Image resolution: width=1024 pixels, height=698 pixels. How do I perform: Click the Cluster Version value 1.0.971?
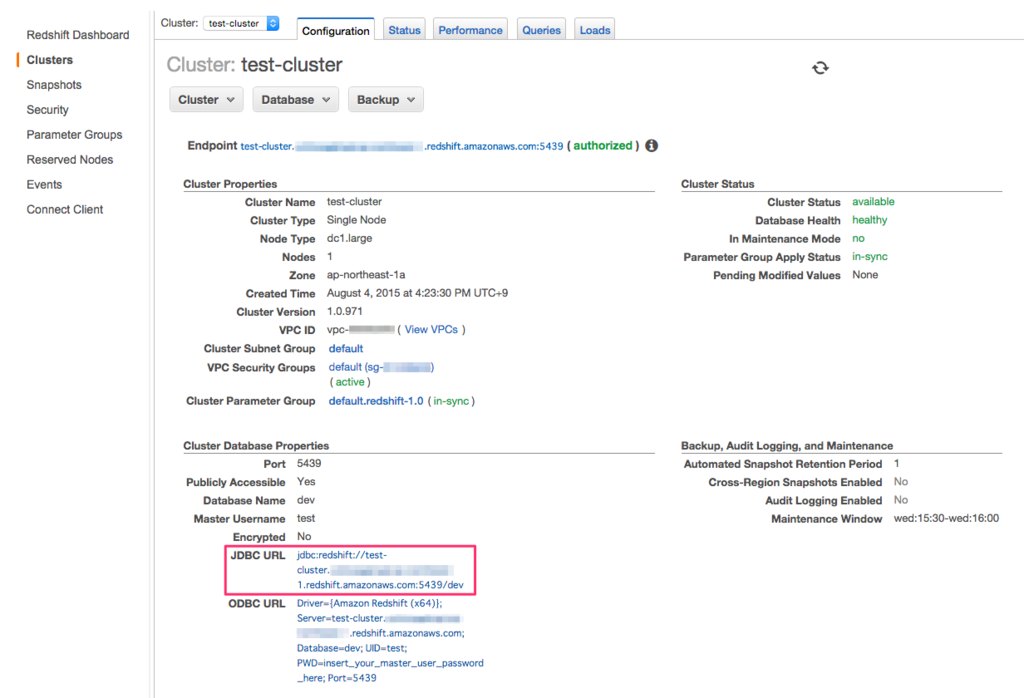point(344,311)
